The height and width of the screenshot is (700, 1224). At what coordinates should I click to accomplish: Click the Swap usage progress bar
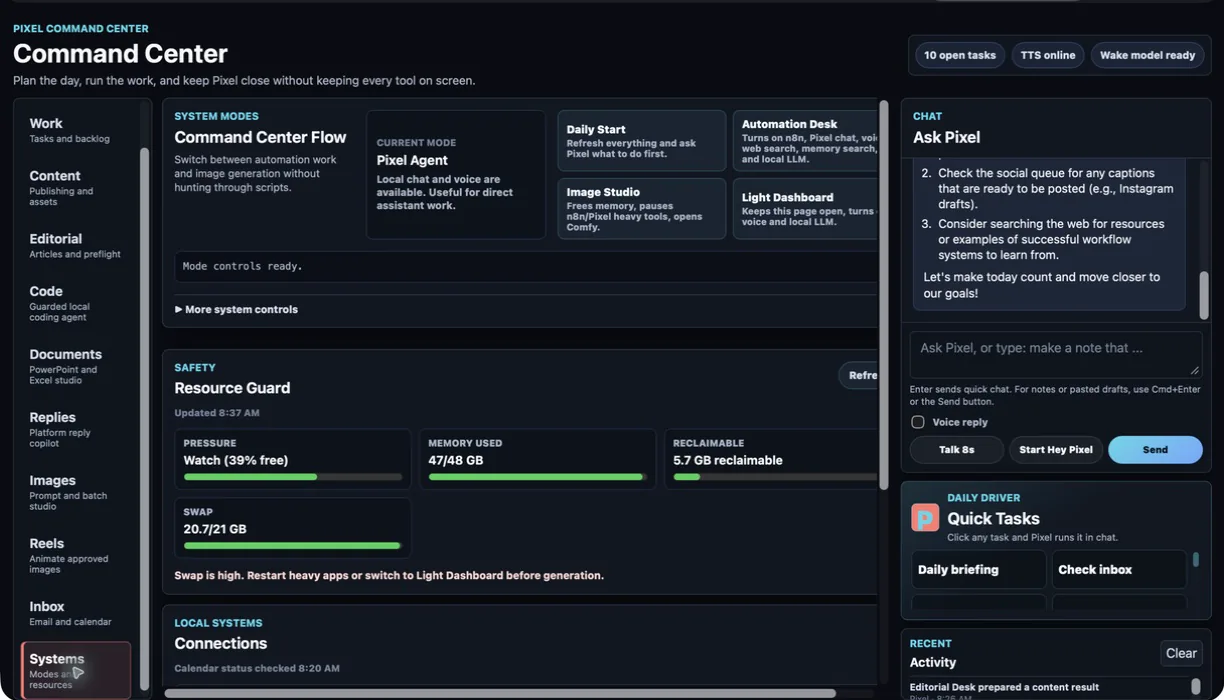click(293, 545)
